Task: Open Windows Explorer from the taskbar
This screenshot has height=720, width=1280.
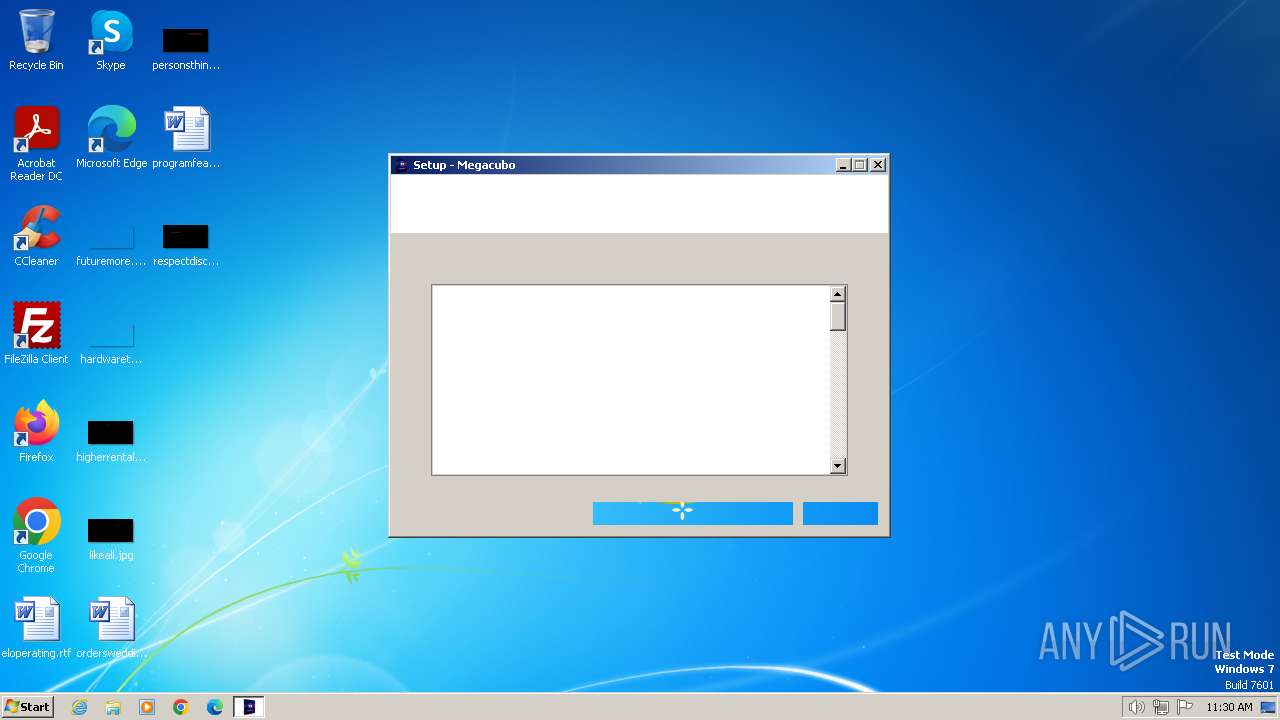Action: [x=113, y=707]
